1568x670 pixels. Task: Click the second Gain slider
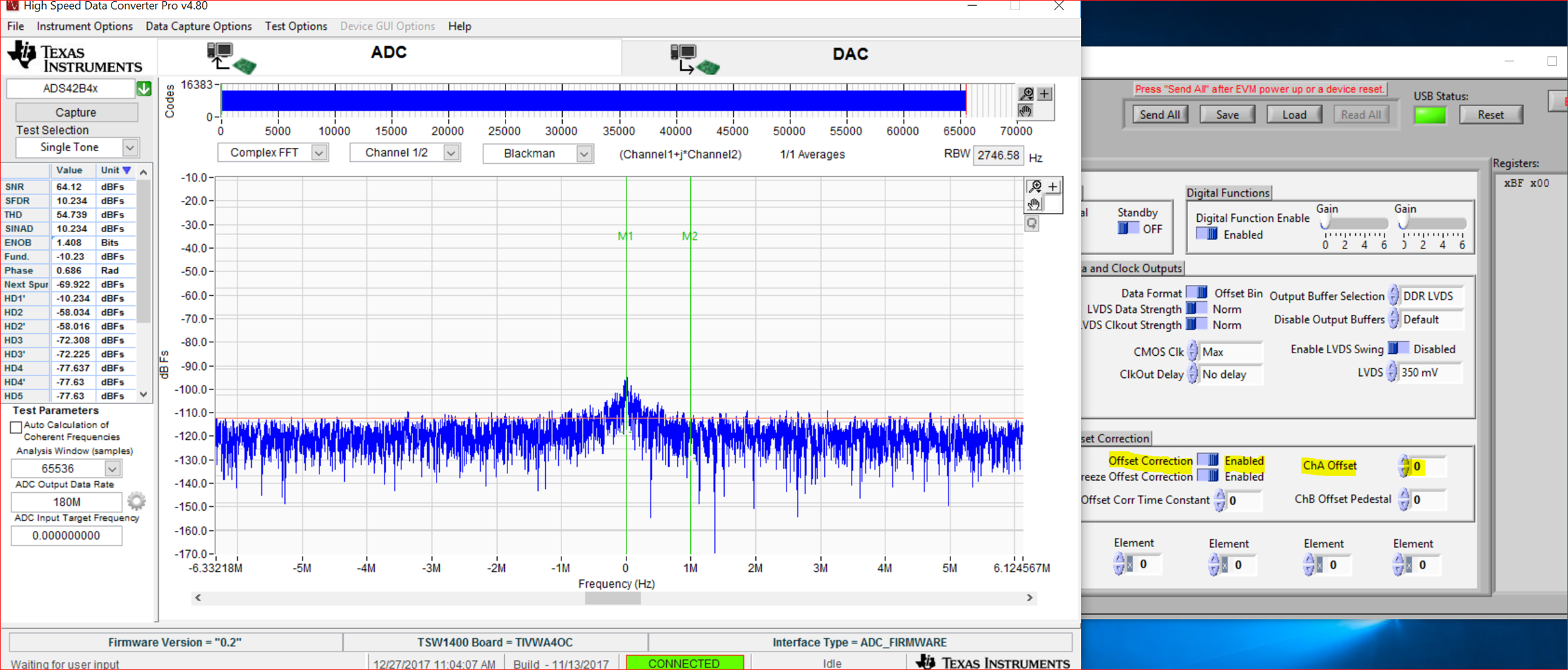click(1433, 224)
